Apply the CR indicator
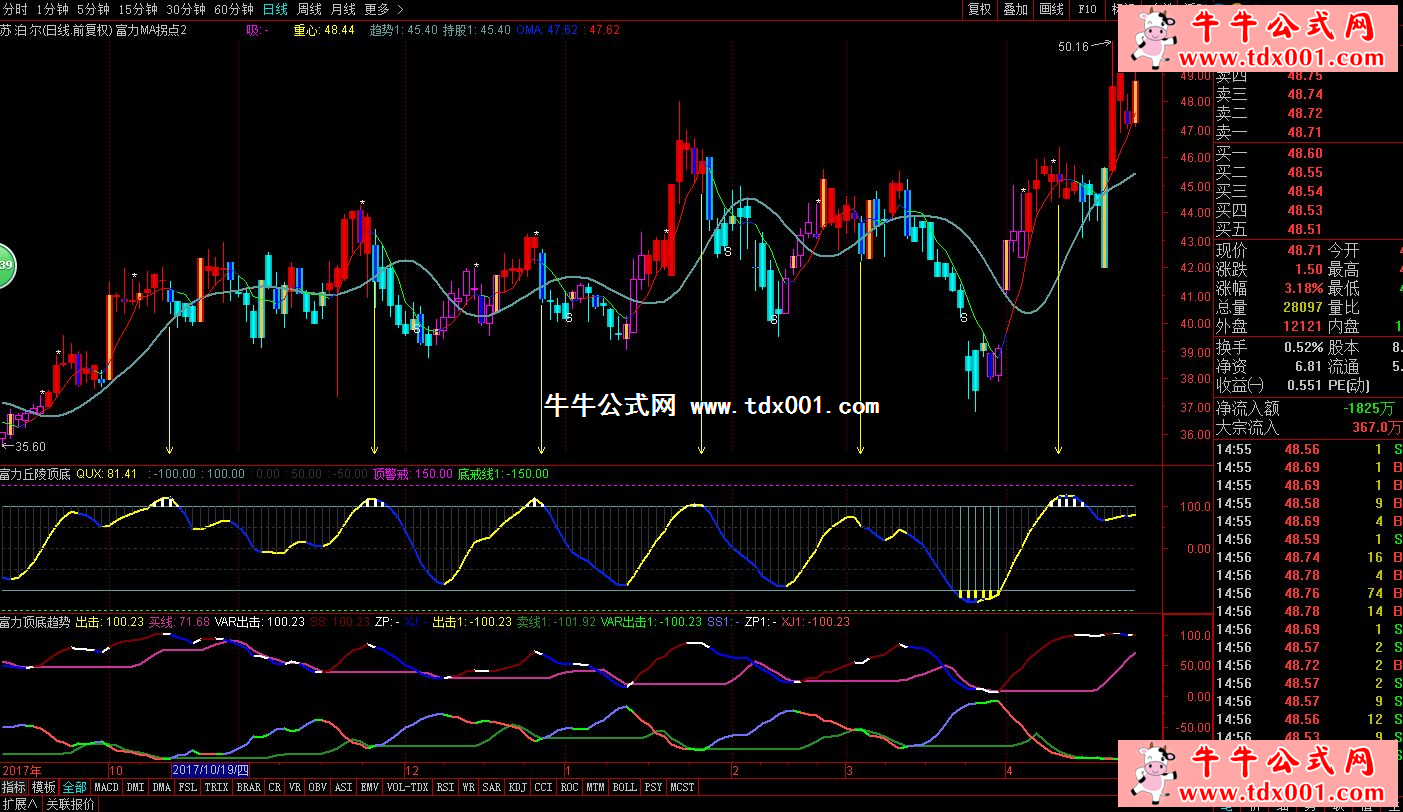The width and height of the screenshot is (1403, 812). (x=275, y=787)
